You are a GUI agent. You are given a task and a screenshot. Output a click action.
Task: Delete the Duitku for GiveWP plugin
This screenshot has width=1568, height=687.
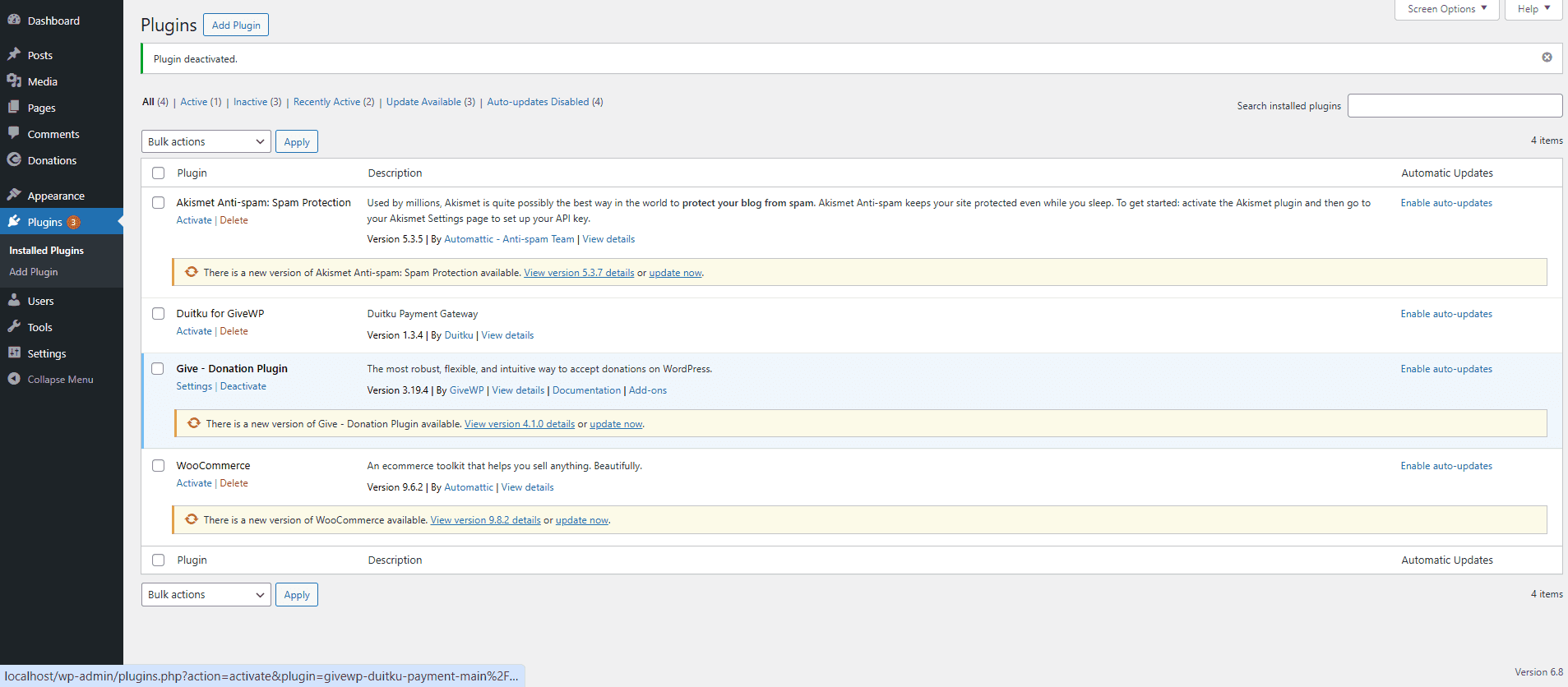point(234,331)
